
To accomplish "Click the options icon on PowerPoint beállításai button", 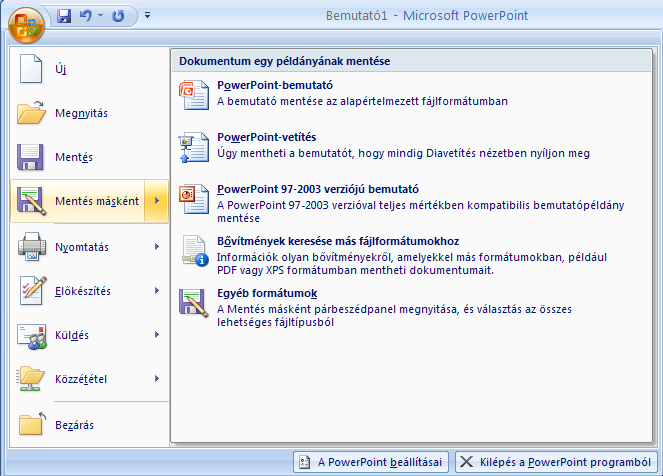I will click(x=304, y=462).
